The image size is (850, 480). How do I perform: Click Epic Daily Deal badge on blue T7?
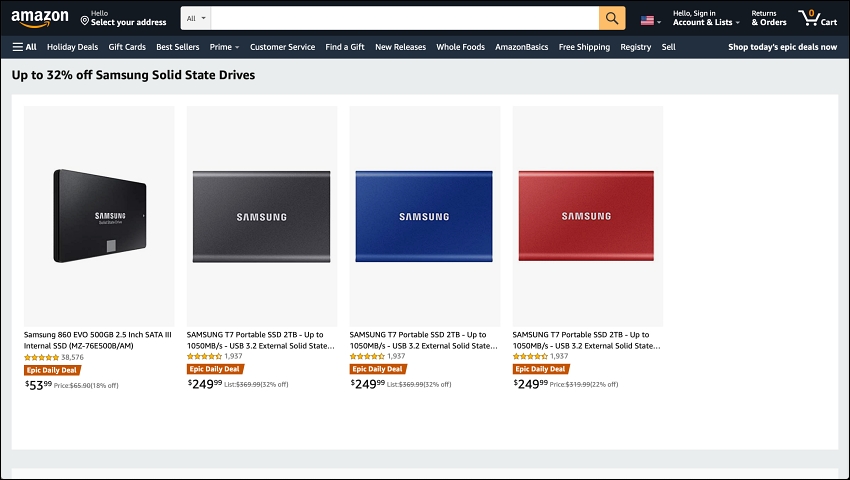378,369
